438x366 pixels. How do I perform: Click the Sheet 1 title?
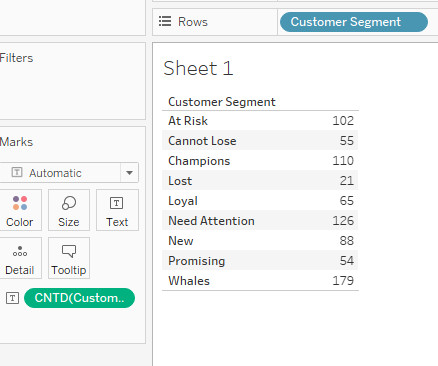[x=198, y=68]
